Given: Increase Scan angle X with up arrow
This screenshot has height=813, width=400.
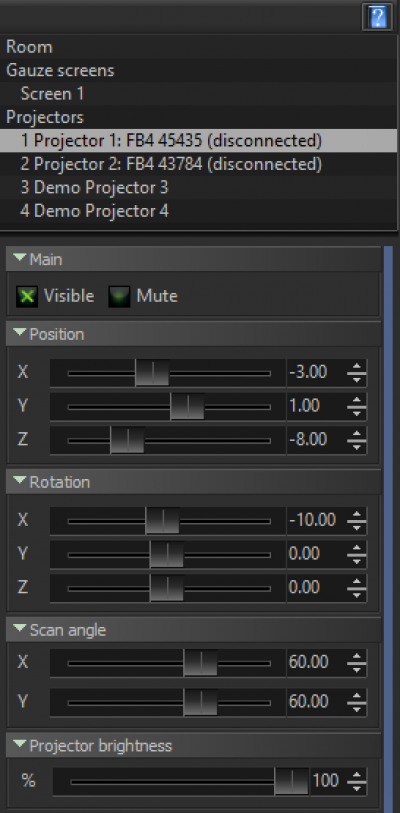Looking at the screenshot, I should (356, 656).
